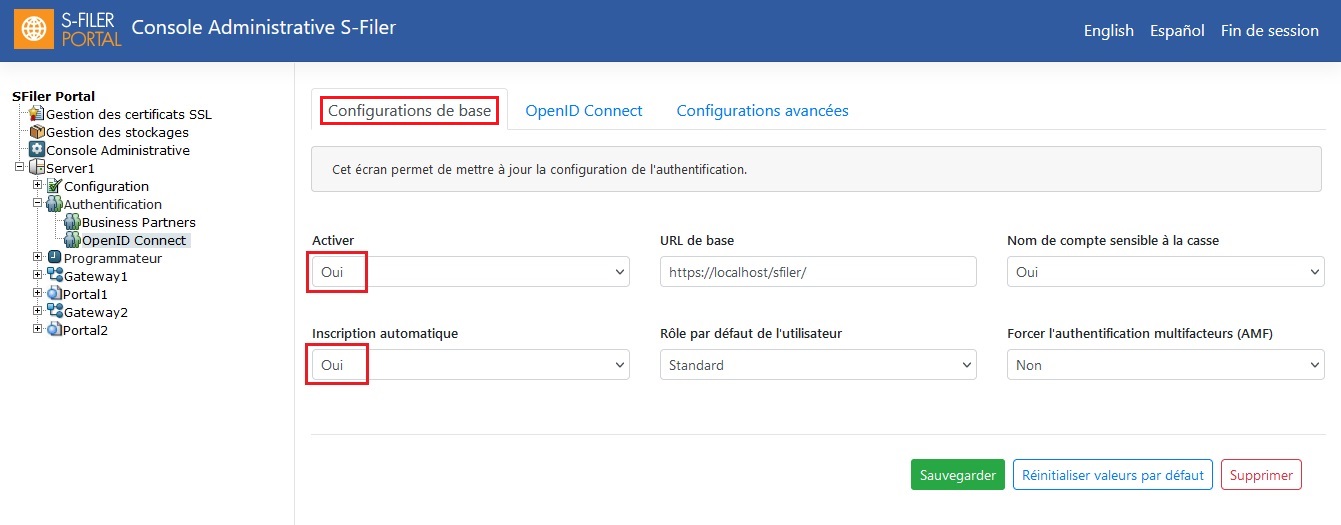The image size is (1341, 525).
Task: Select Gestion des certificats SSL in tree
Action: (129, 114)
